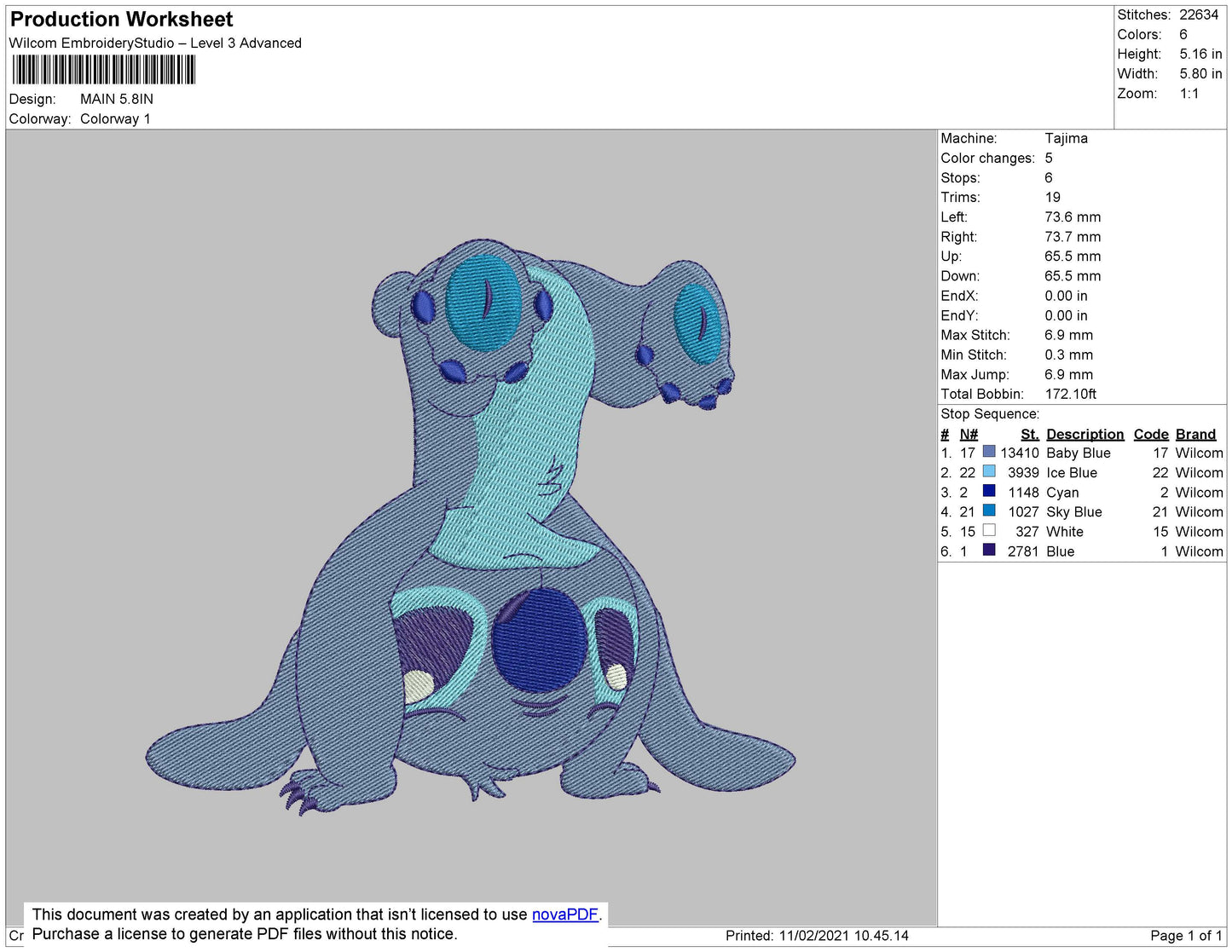1232x952 pixels.
Task: Click the Total Bobbin value 172.10ft
Action: pyautogui.click(x=1071, y=394)
